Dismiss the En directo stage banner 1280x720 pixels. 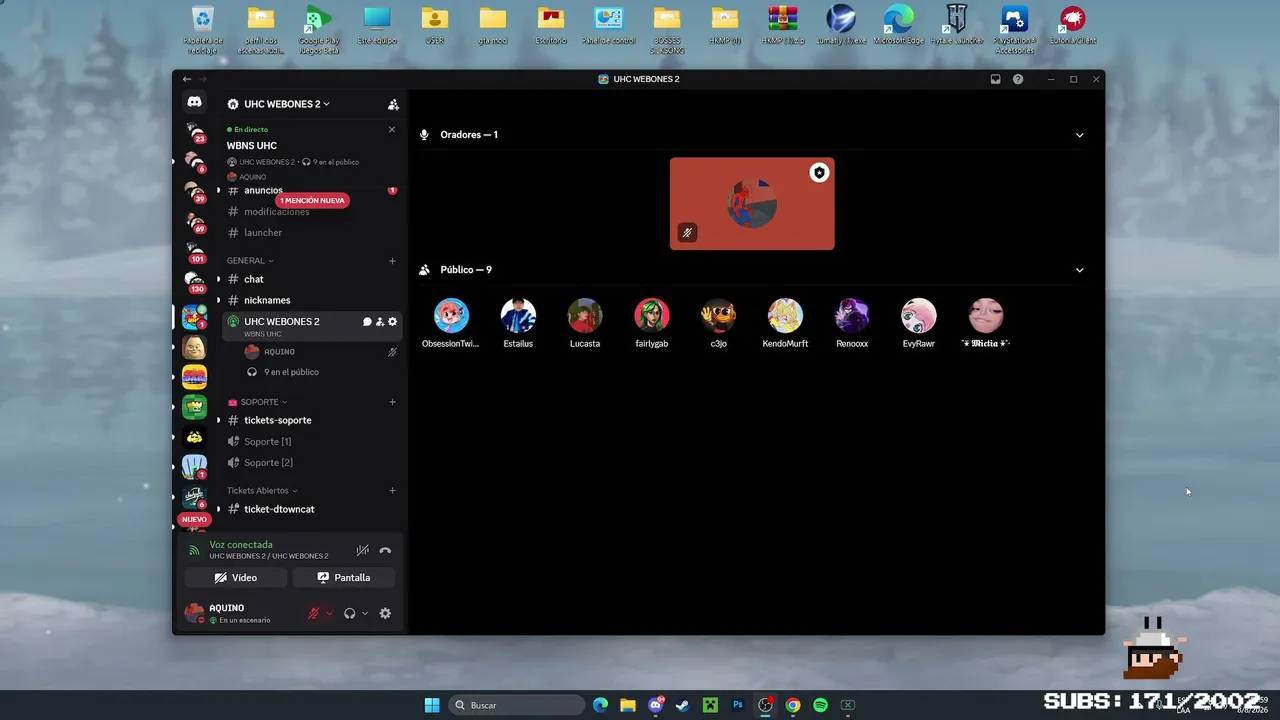[x=392, y=129]
